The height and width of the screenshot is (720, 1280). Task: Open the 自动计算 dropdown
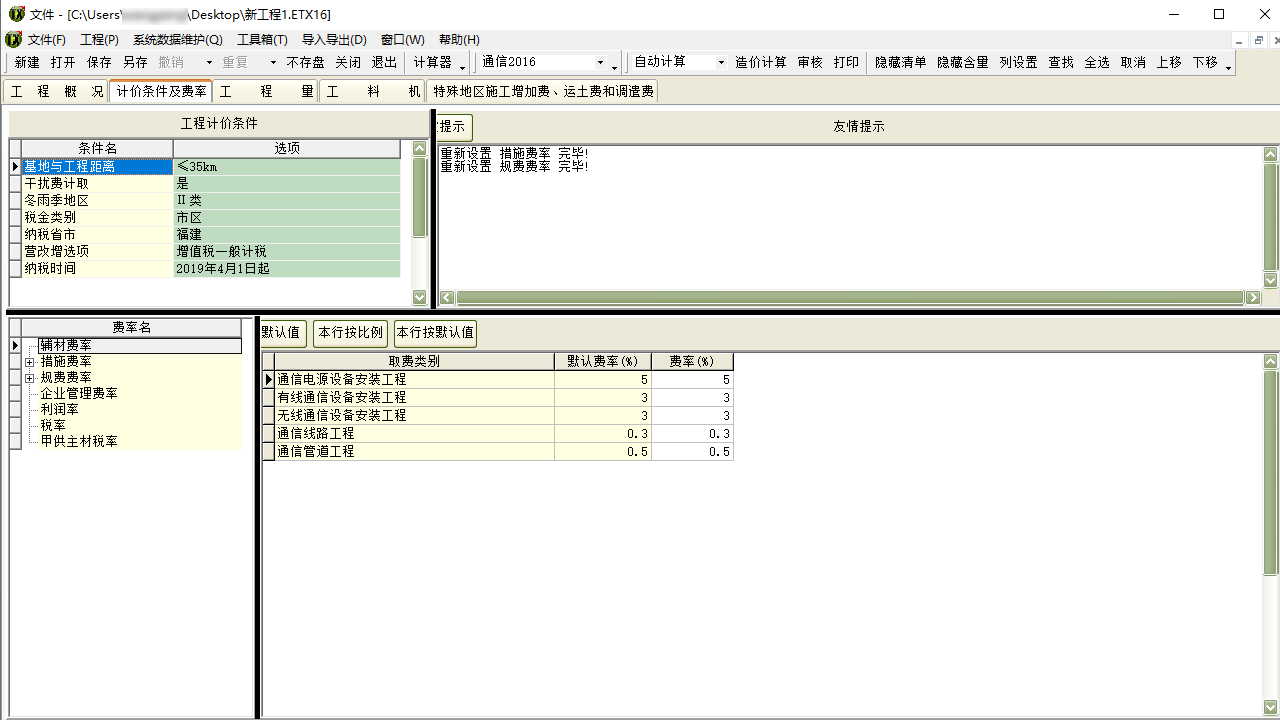720,62
